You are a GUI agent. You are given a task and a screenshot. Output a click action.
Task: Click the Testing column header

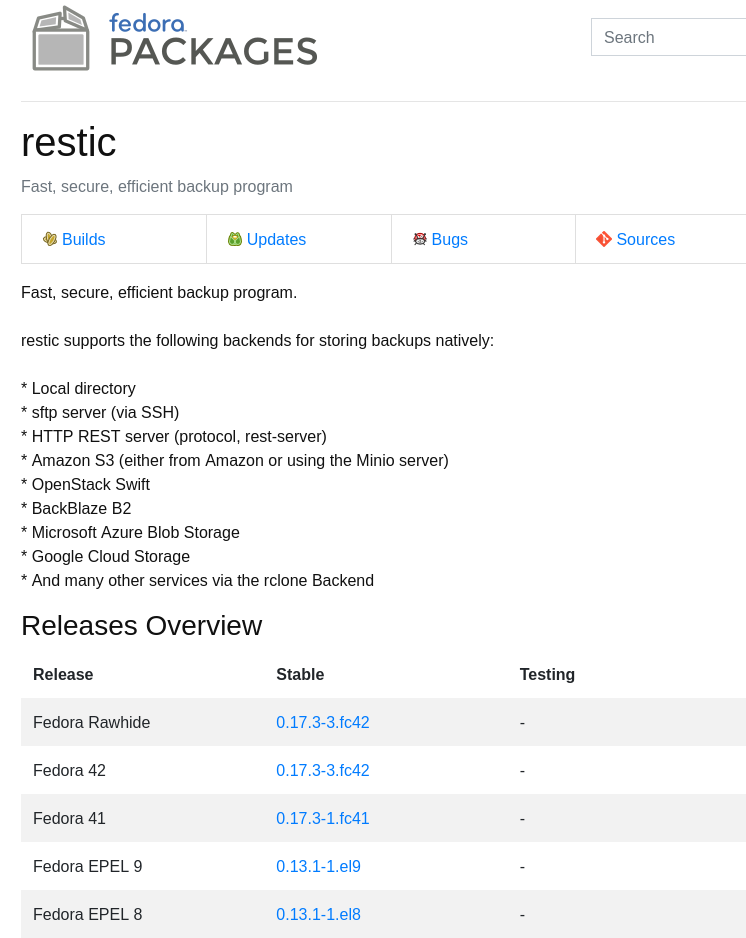[x=547, y=674]
